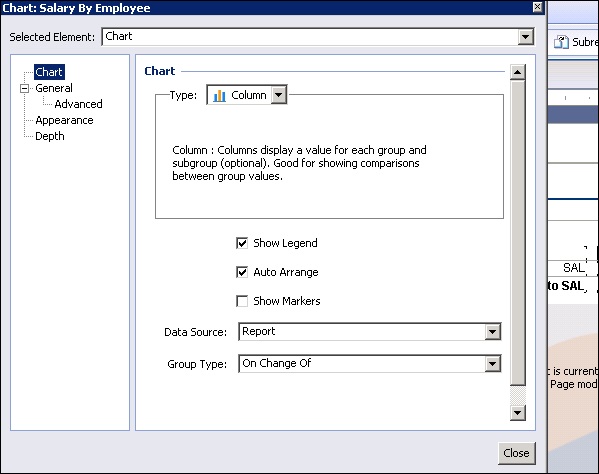Expand the Data Source dropdown list
The height and width of the screenshot is (474, 599).
tap(492, 332)
